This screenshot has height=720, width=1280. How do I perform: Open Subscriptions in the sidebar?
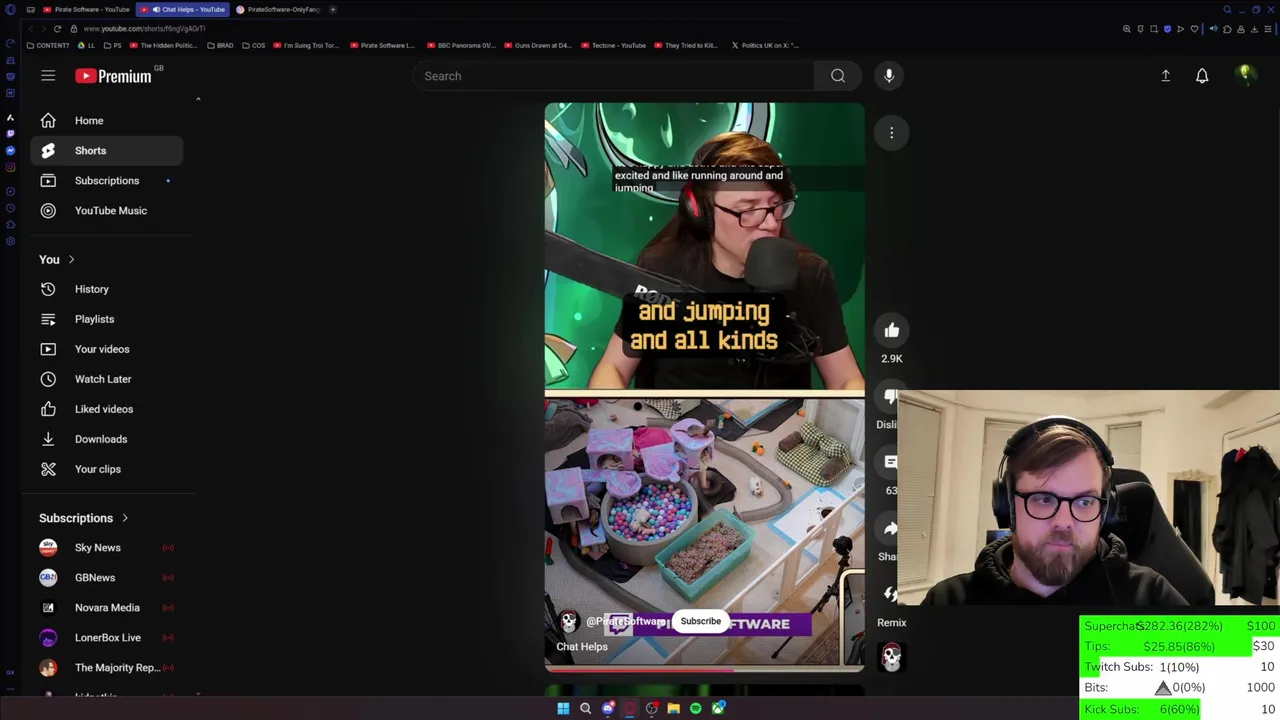coord(107,180)
